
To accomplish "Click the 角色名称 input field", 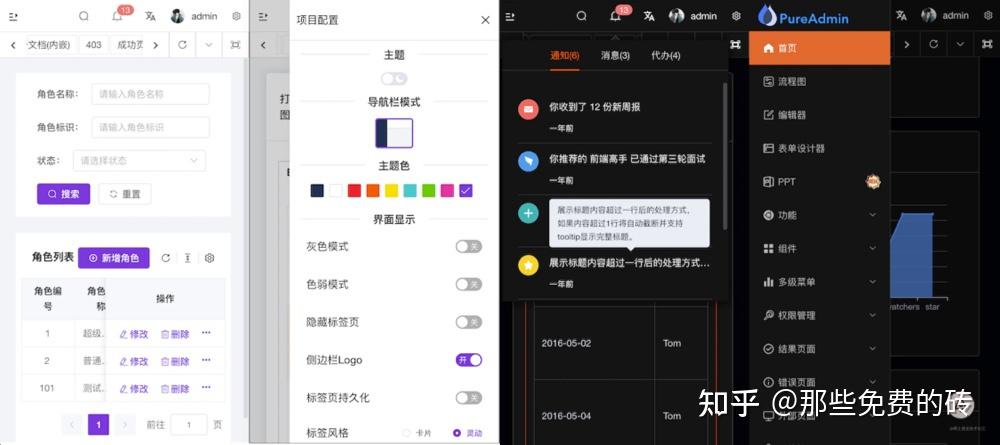I will [x=151, y=94].
